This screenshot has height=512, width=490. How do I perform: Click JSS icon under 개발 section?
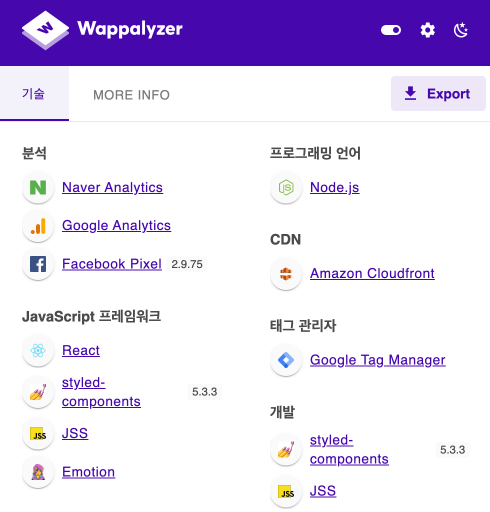coord(286,491)
